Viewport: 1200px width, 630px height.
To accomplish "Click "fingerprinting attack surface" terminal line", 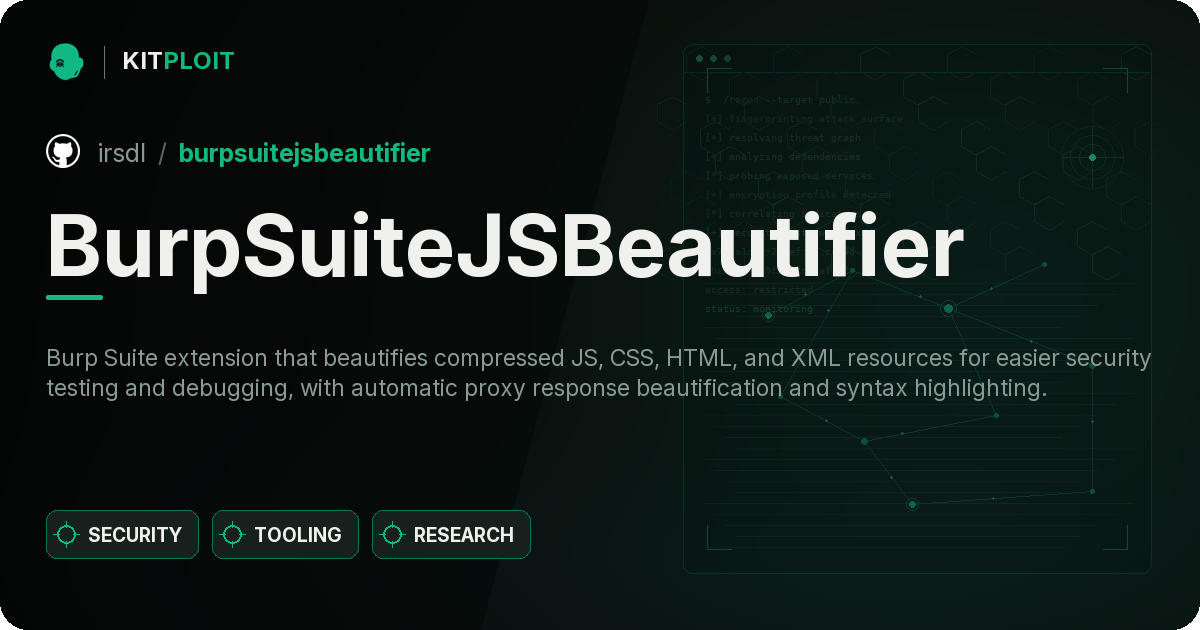I will tap(803, 119).
